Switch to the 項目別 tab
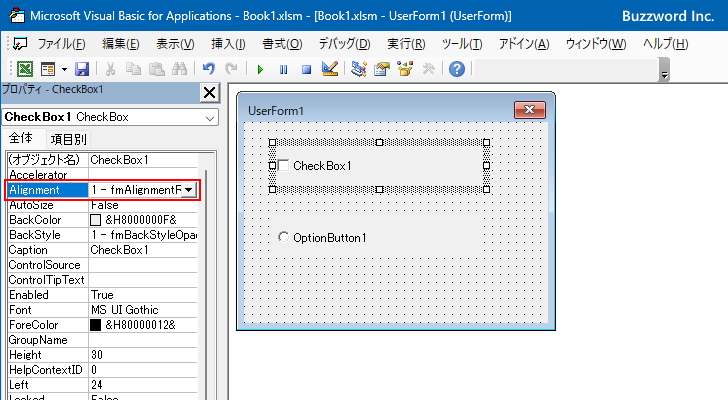This screenshot has width=728, height=400. coord(69,139)
